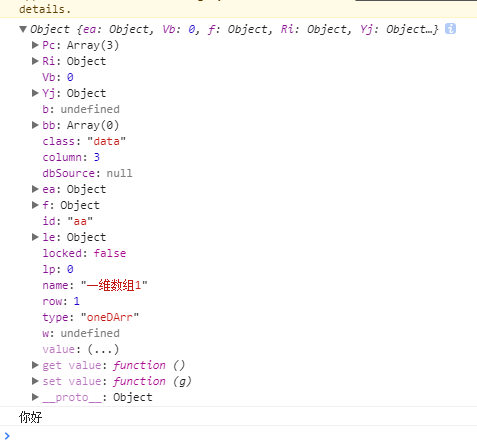Screen dimensions: 477x447
Task: Expand the f: Object property
Action: [x=35, y=205]
